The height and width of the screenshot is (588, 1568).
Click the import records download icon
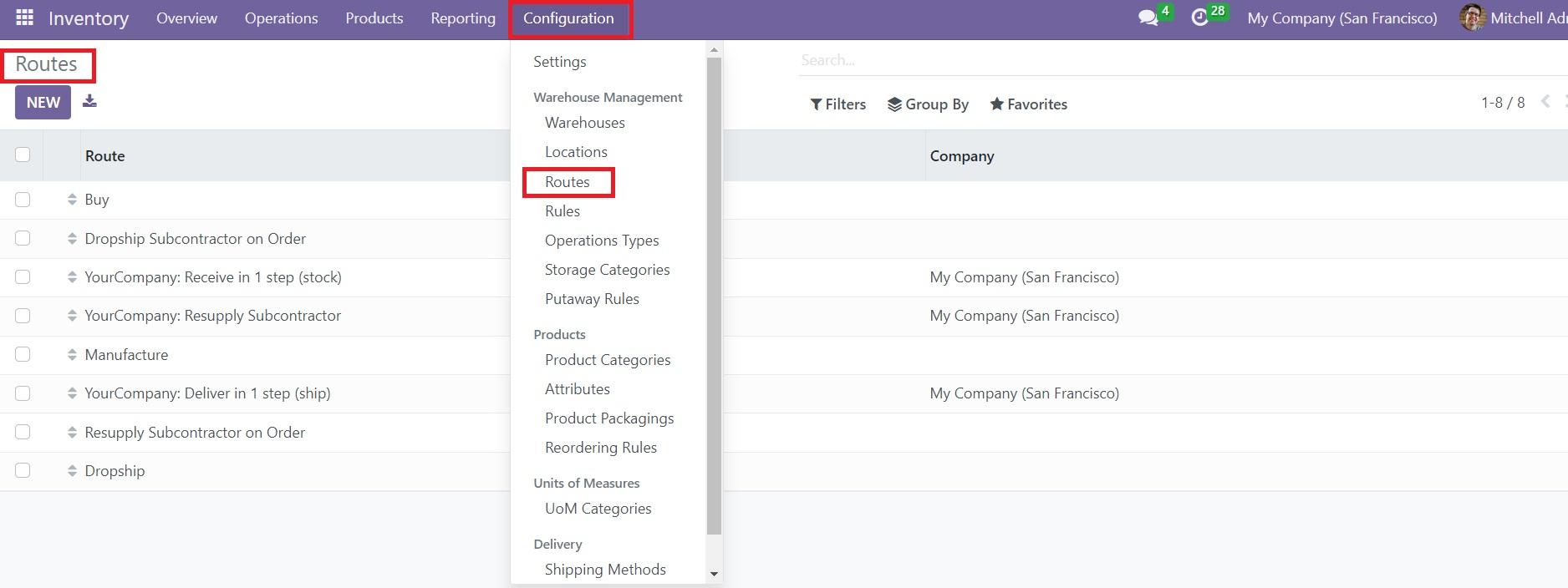pyautogui.click(x=89, y=101)
